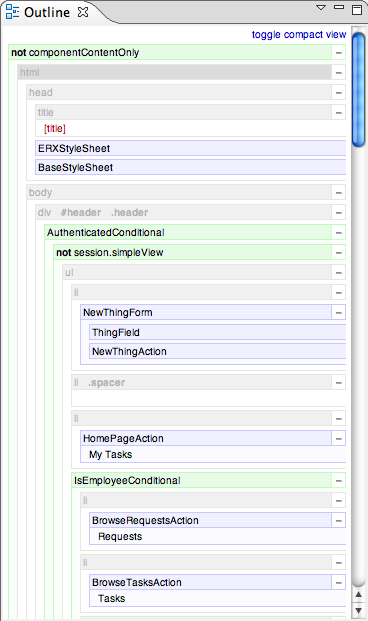This screenshot has width=368, height=621.
Task: Collapse the IsEmployeeConditional node
Action: (339, 480)
